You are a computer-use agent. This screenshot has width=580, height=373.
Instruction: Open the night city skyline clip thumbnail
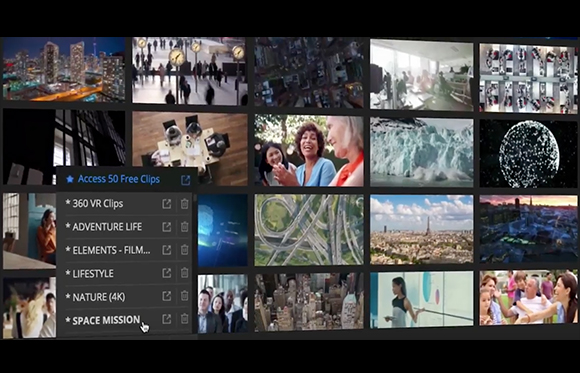click(x=64, y=69)
